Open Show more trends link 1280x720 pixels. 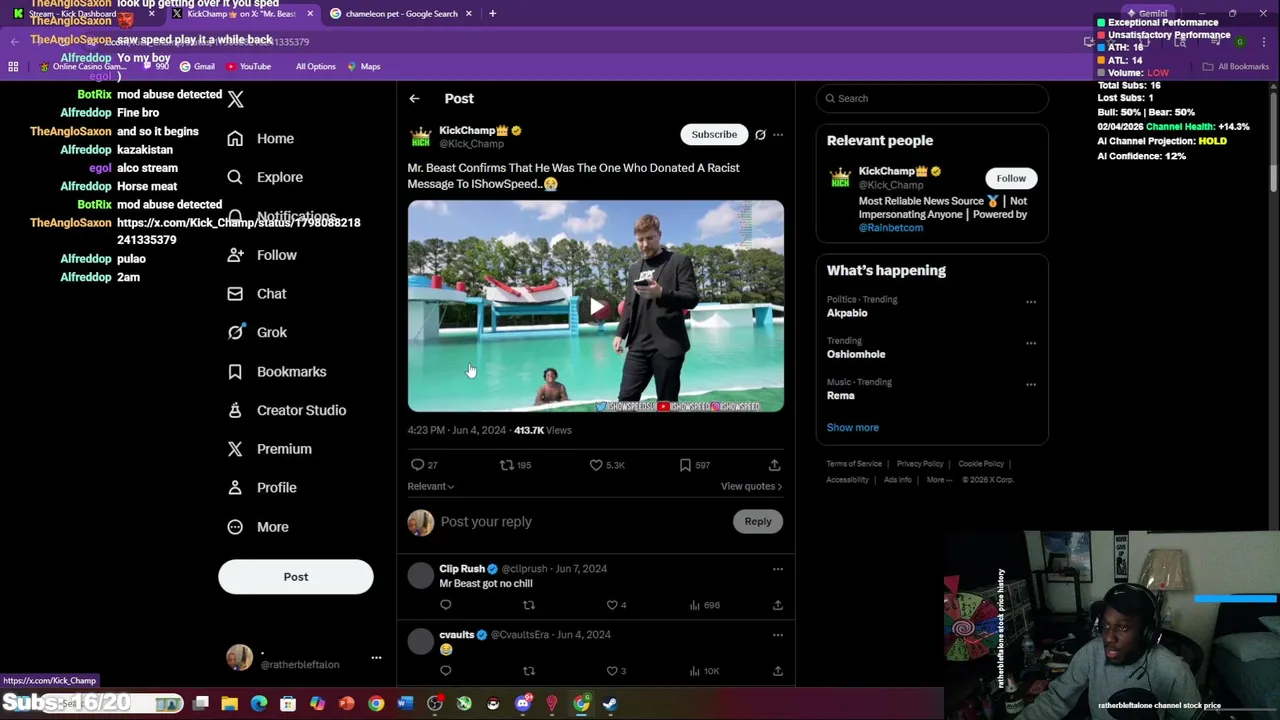tap(853, 428)
